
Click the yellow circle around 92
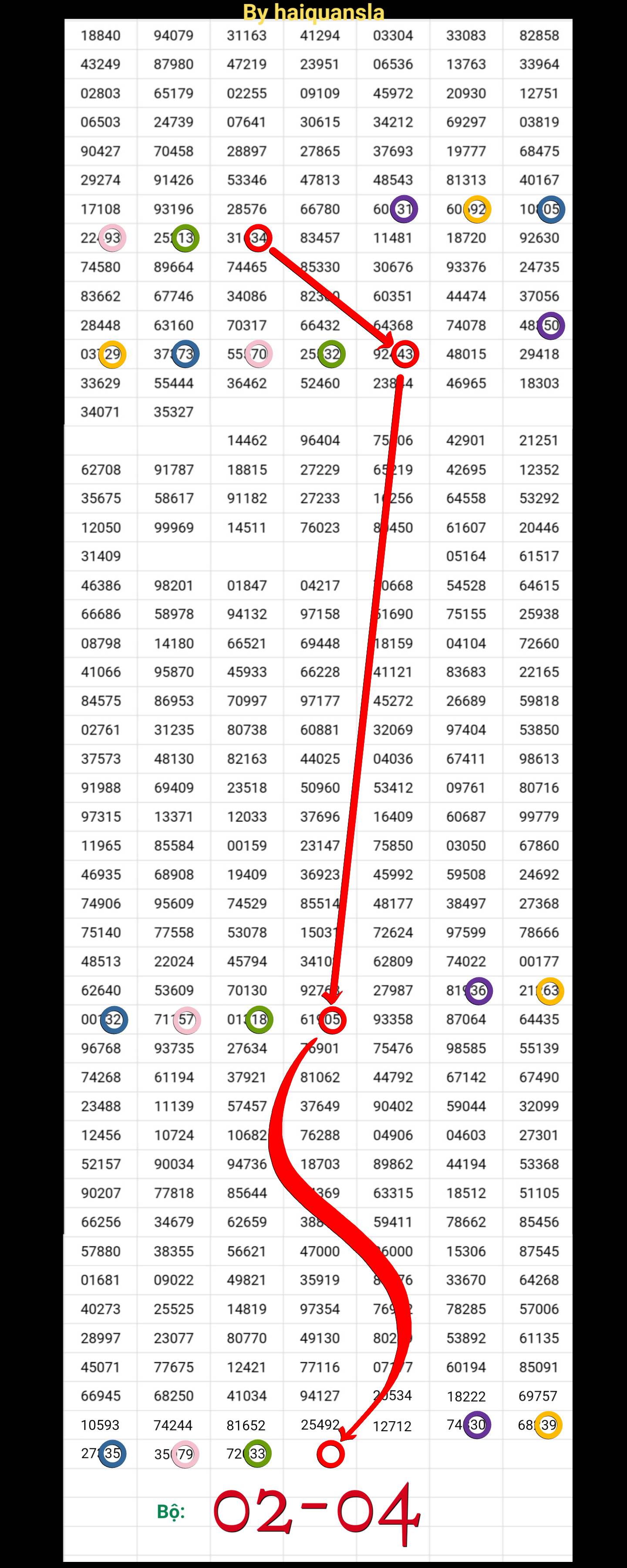tap(477, 210)
